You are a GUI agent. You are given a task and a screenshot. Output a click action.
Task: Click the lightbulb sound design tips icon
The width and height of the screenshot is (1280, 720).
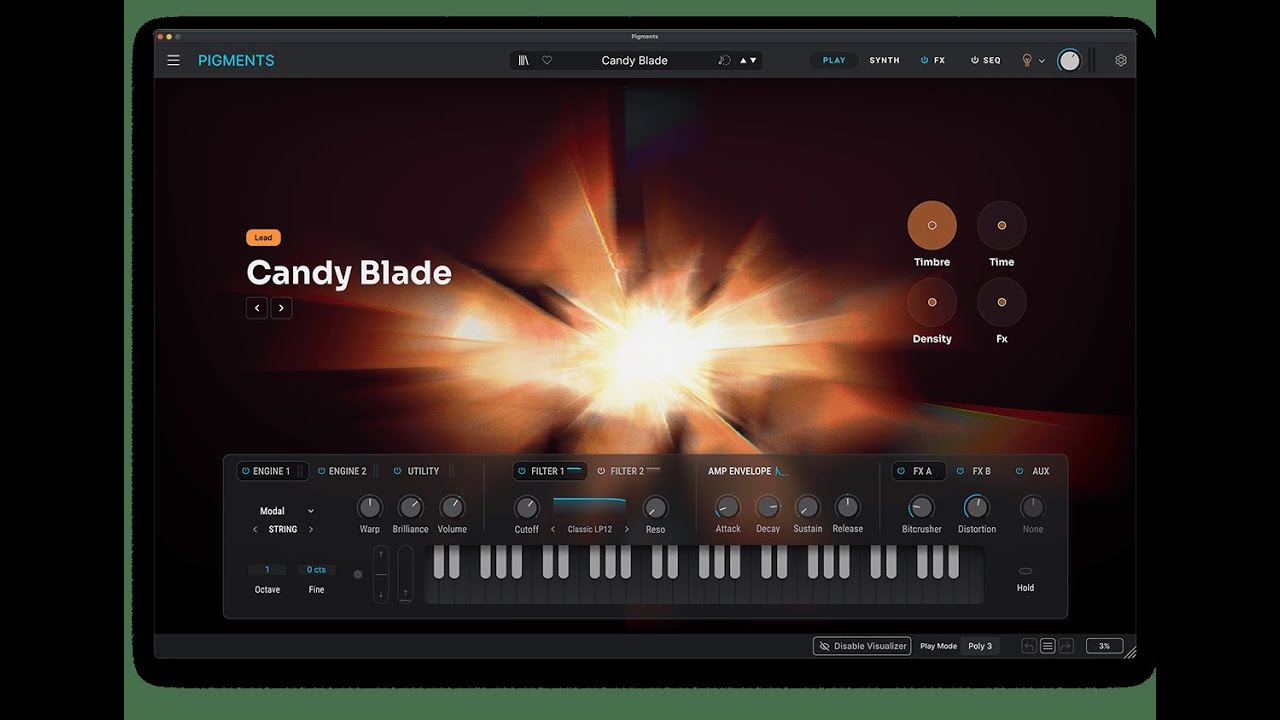1026,60
